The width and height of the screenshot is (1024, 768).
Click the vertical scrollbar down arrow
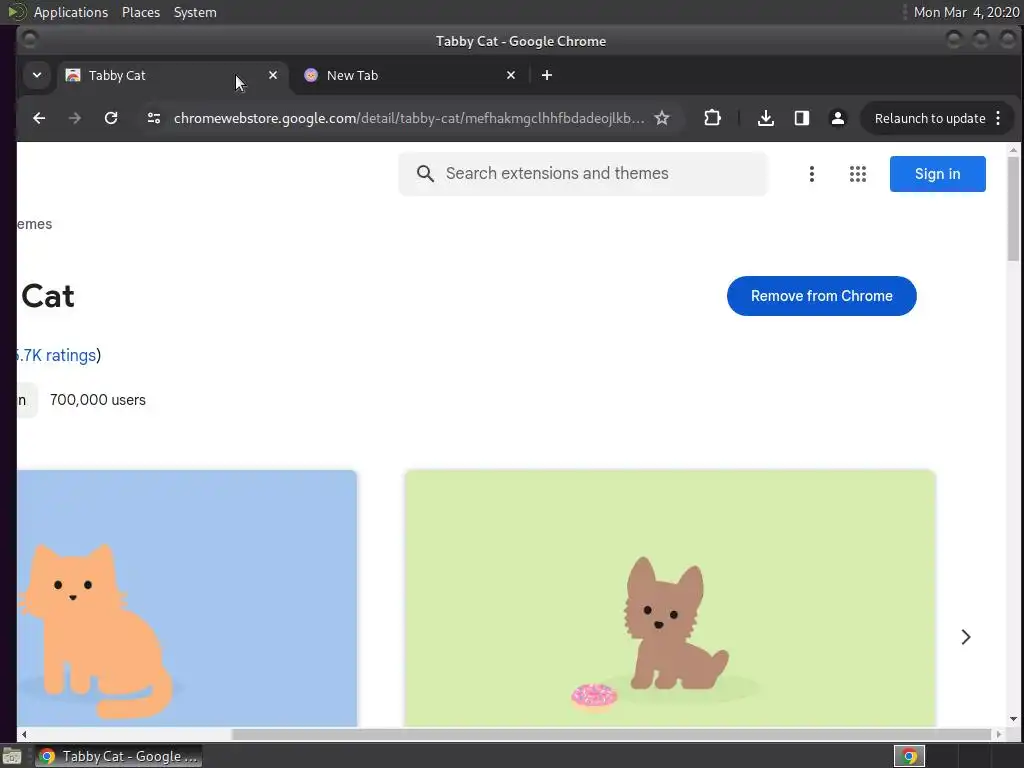pos(1013,720)
